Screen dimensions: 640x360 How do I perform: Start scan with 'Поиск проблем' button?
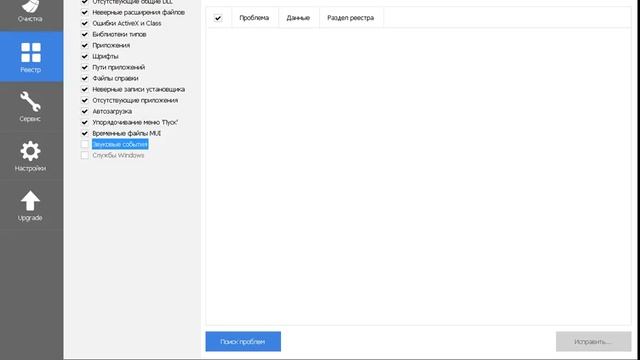[243, 342]
